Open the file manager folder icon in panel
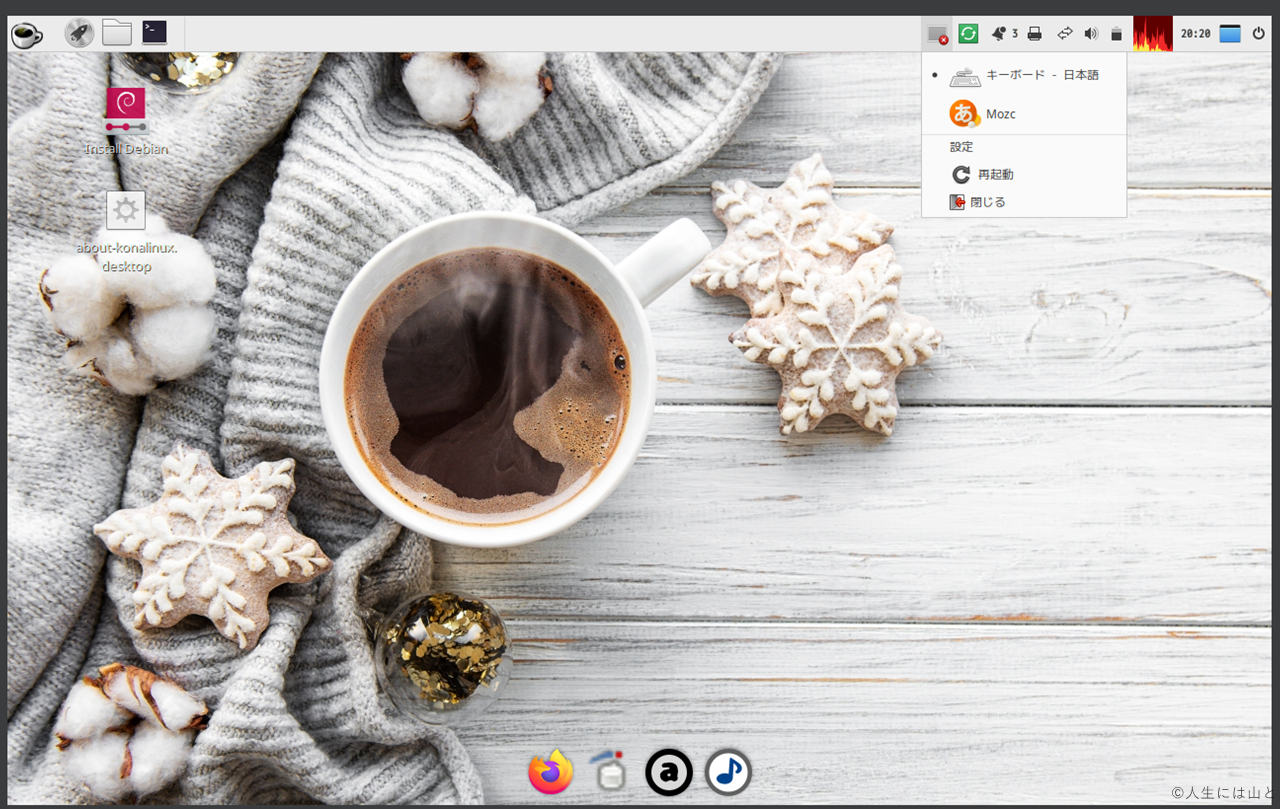Viewport: 1280px width, 809px height. click(117, 33)
